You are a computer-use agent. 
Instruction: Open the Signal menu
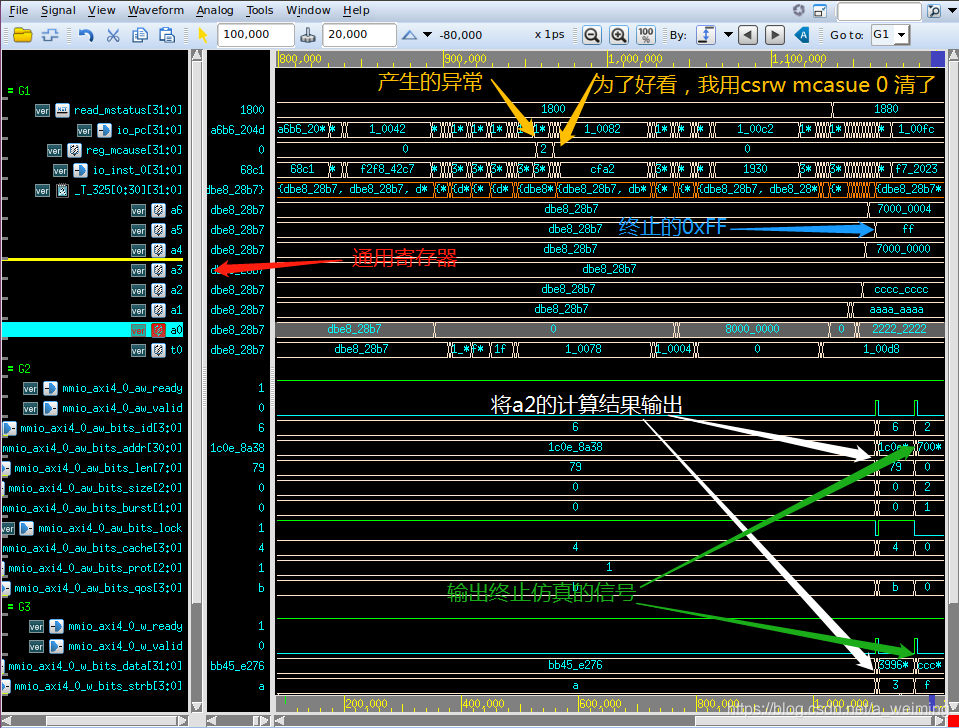pos(58,10)
